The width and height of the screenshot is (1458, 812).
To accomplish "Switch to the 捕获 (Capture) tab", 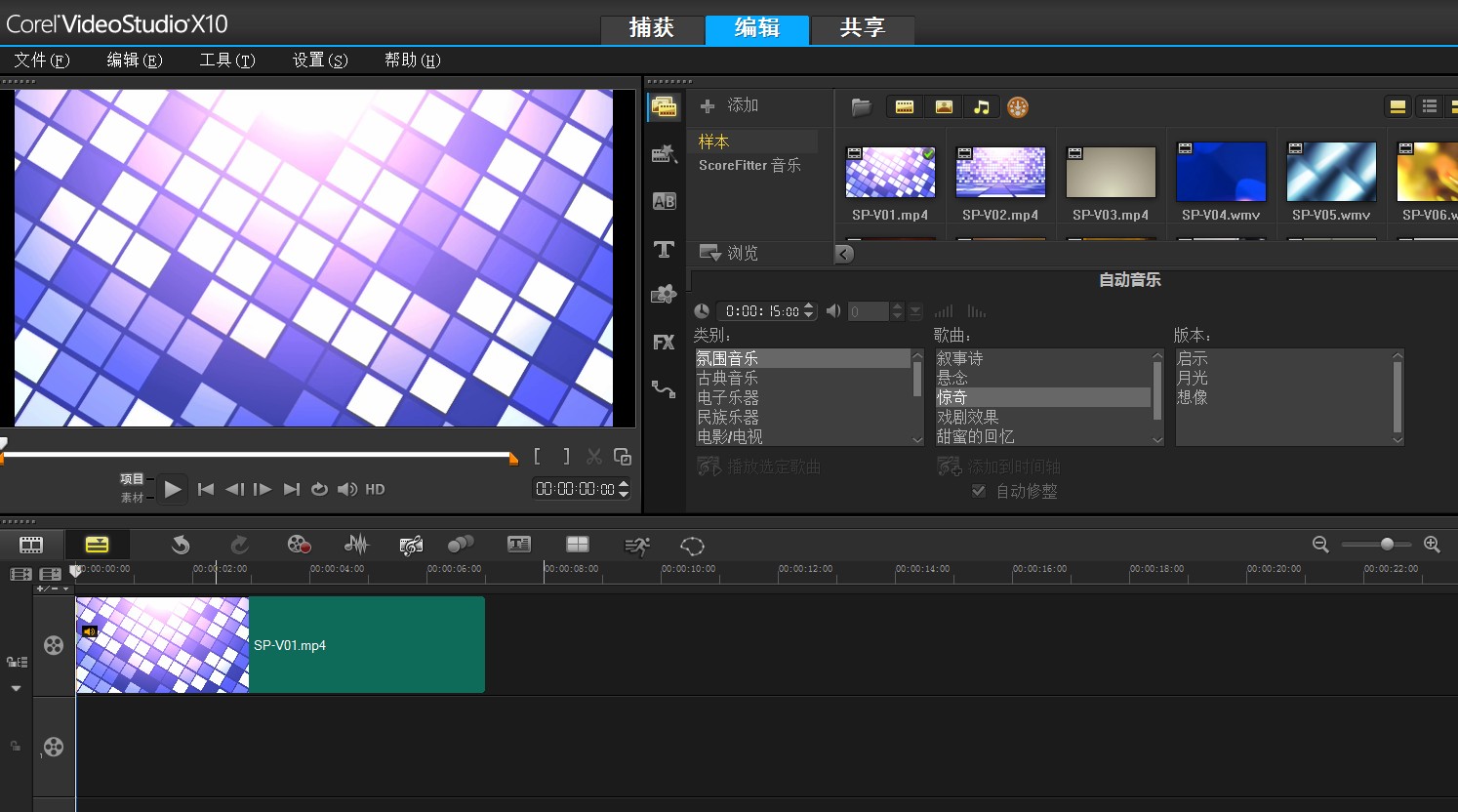I will point(651,27).
